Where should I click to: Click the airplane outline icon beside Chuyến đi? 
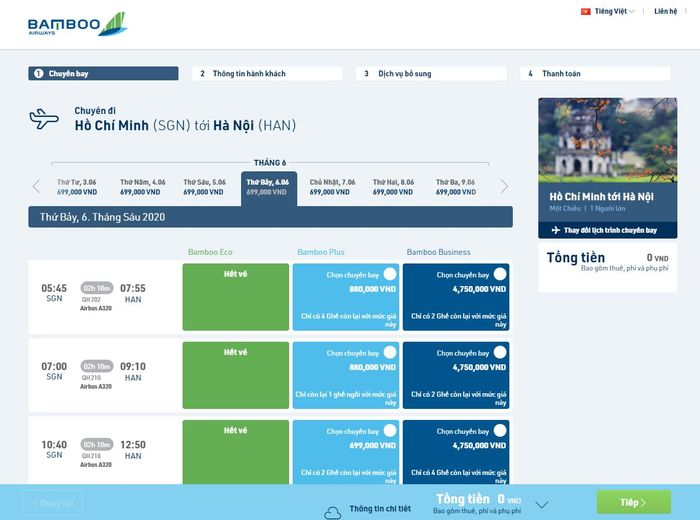(44, 119)
